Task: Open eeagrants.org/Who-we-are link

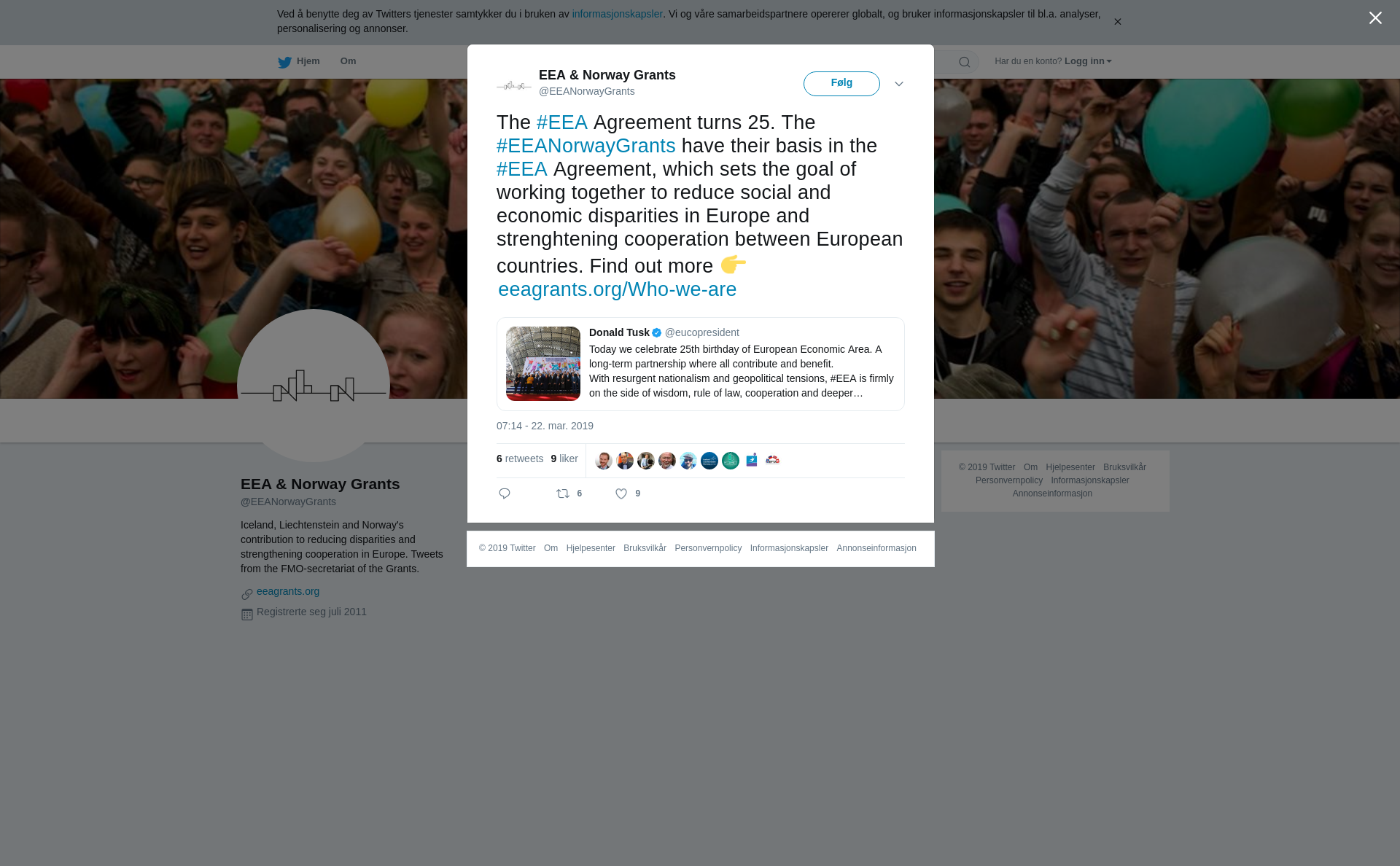Action: click(x=617, y=289)
